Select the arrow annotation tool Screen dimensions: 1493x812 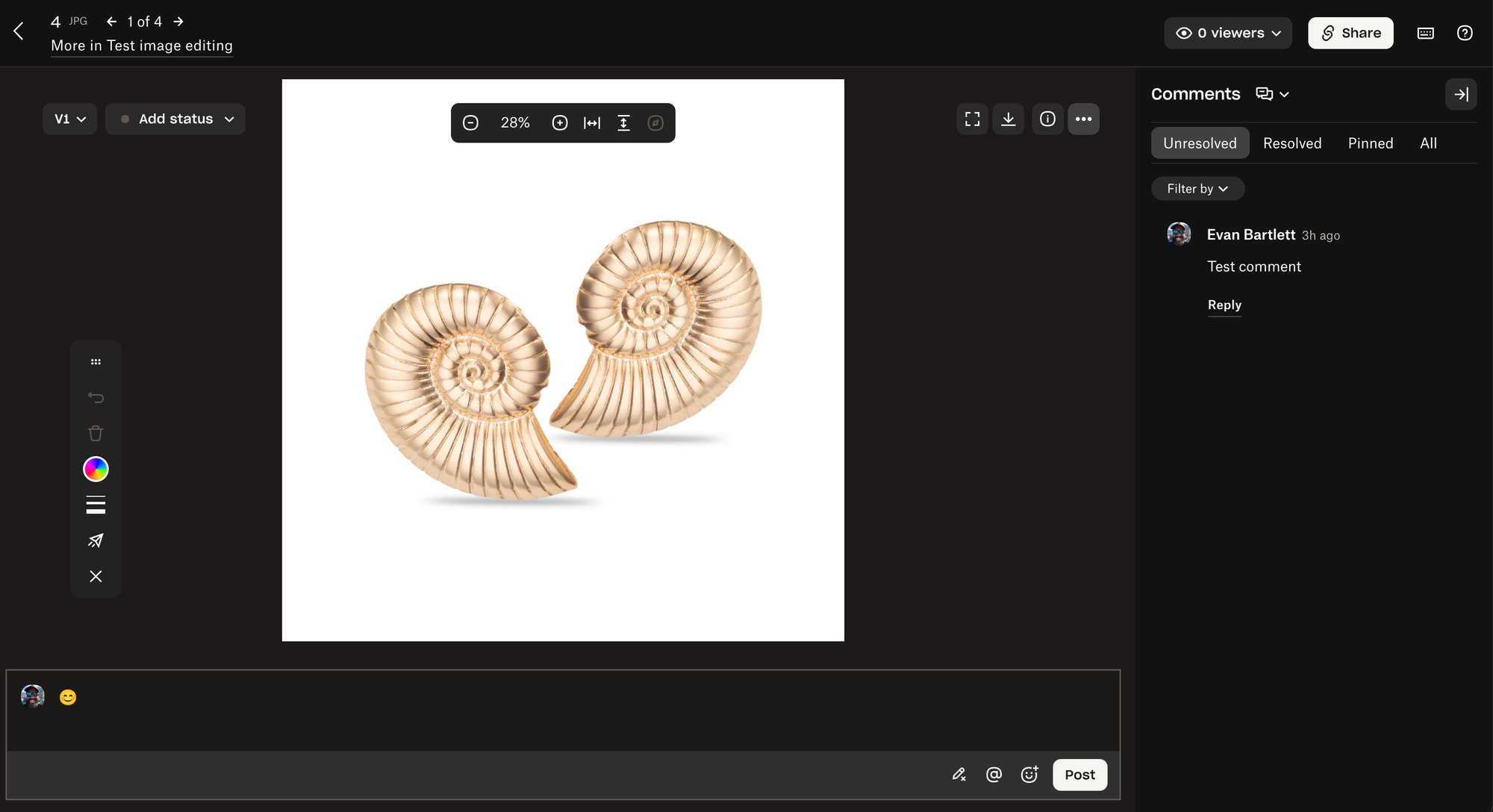[x=96, y=541]
